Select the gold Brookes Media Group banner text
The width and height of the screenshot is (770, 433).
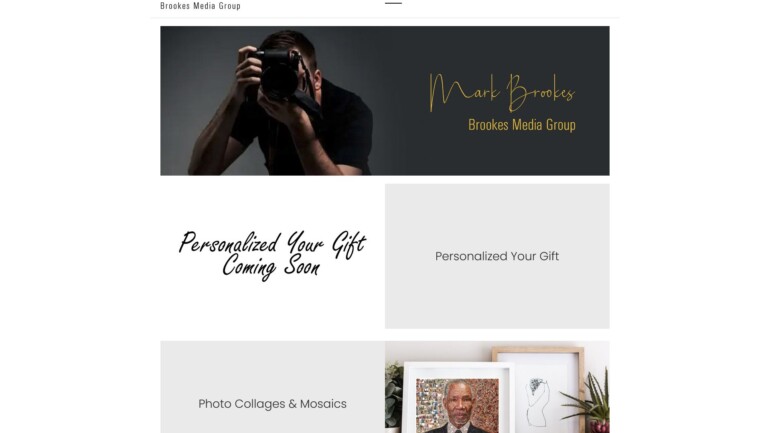[522, 125]
